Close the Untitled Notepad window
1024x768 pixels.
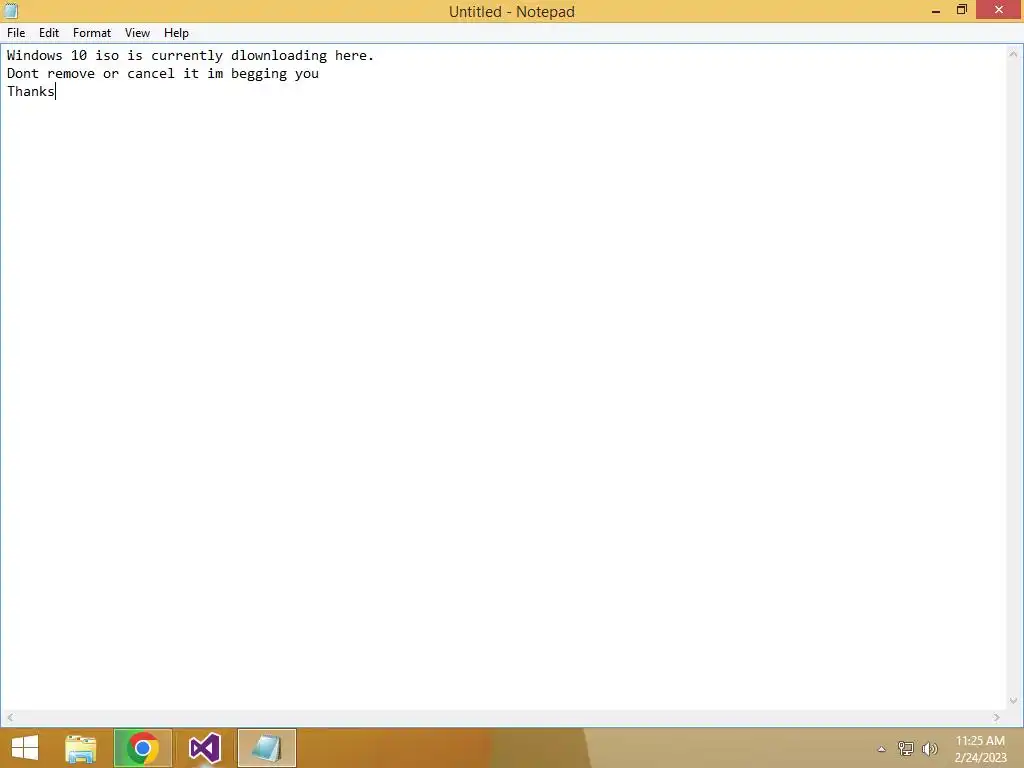coord(999,10)
